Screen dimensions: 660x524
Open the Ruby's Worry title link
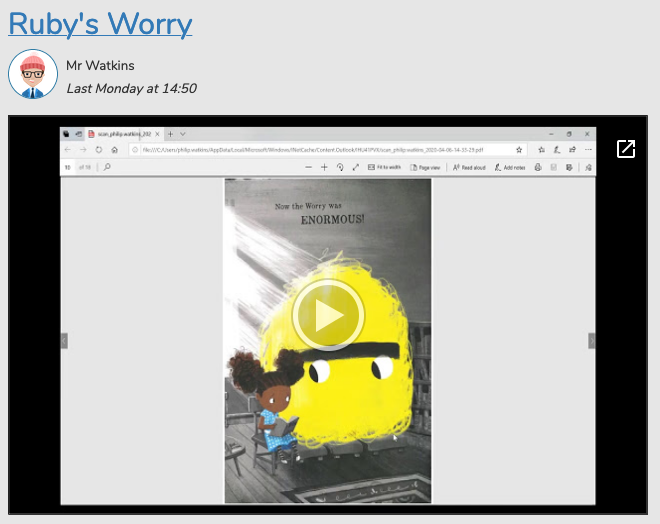click(x=100, y=24)
